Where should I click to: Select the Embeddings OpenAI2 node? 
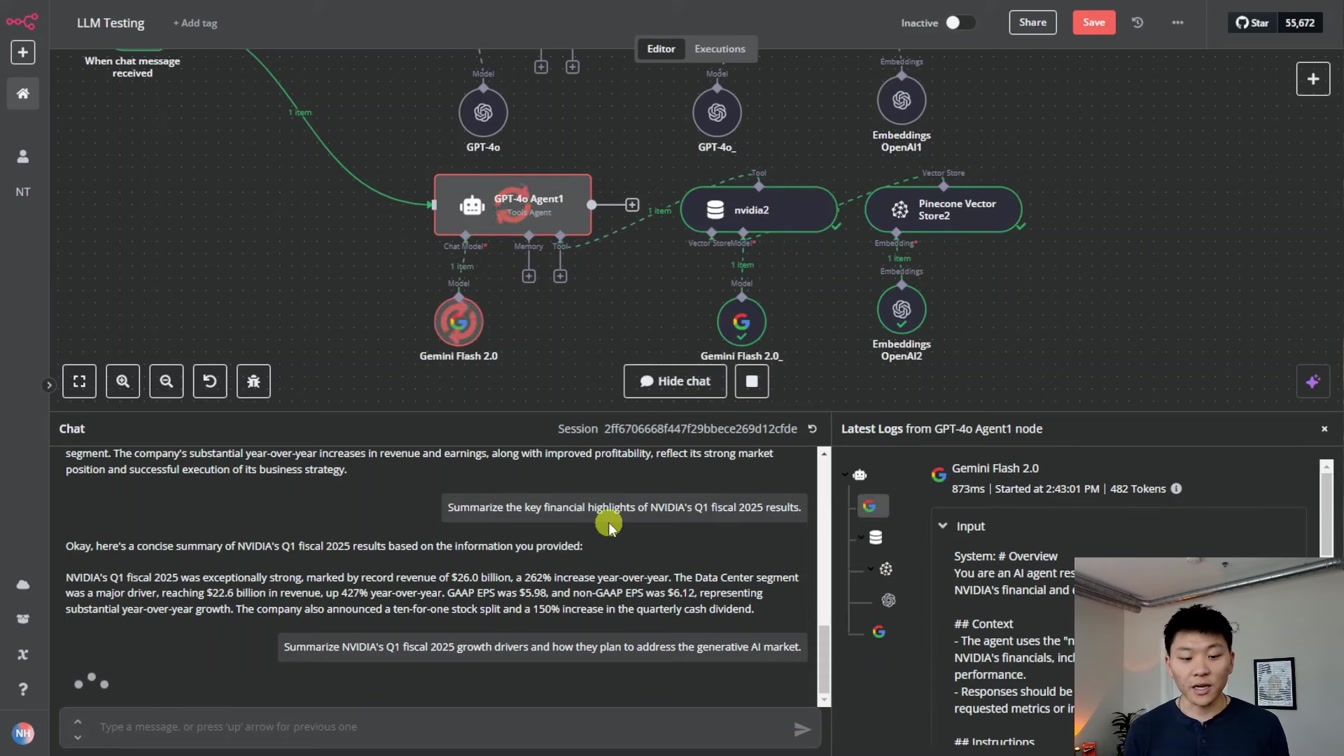(x=901, y=310)
